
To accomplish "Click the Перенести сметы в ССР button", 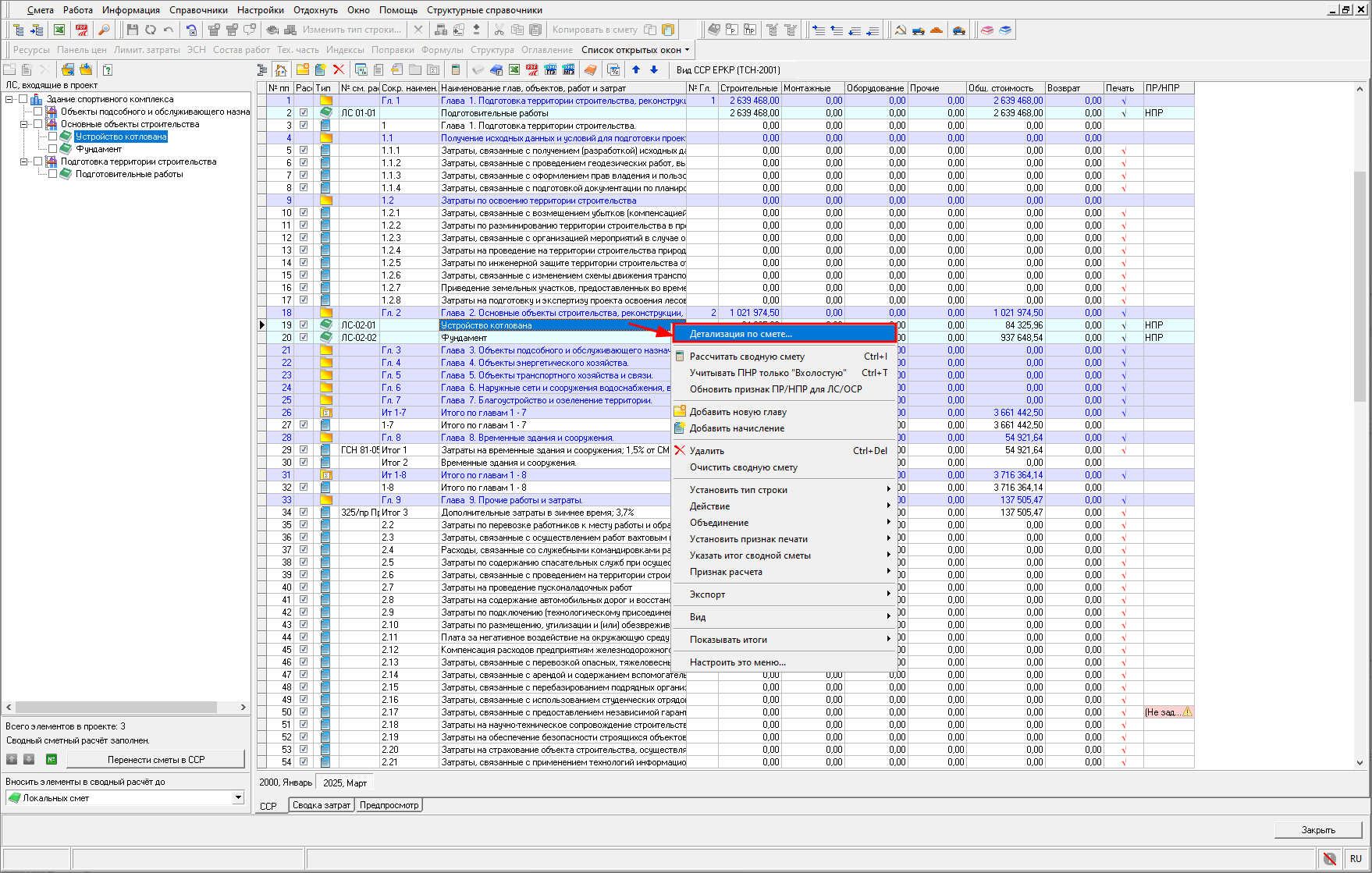I will [155, 759].
